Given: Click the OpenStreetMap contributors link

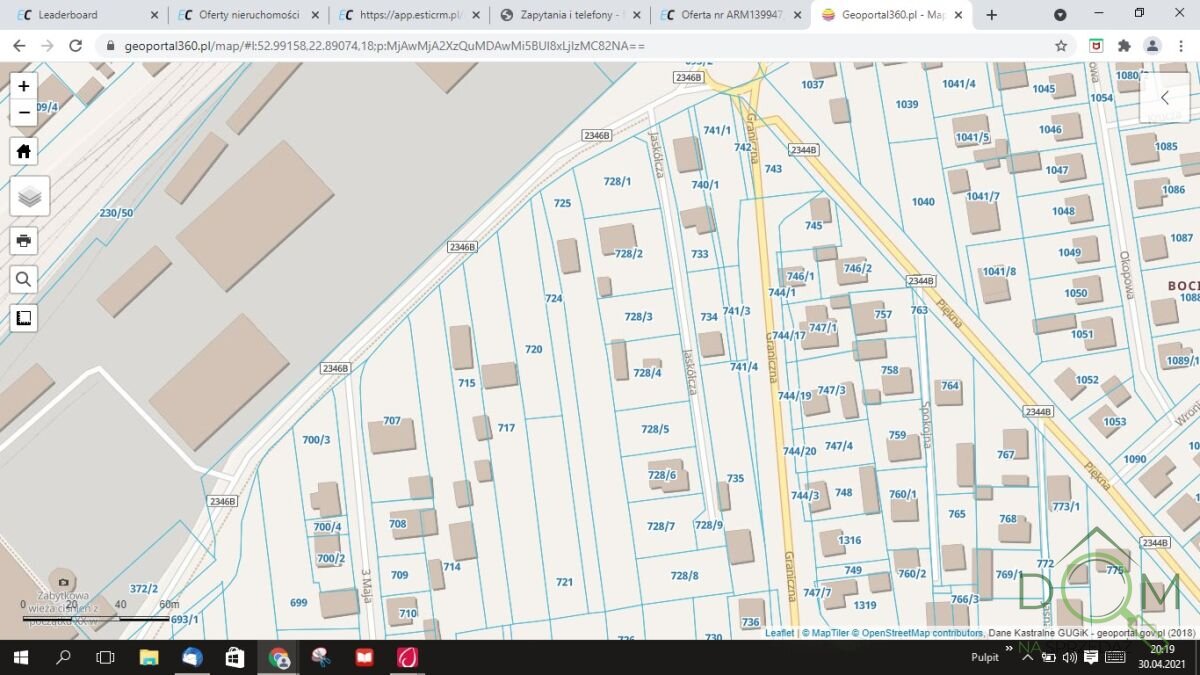Looking at the screenshot, I should pyautogui.click(x=921, y=633).
